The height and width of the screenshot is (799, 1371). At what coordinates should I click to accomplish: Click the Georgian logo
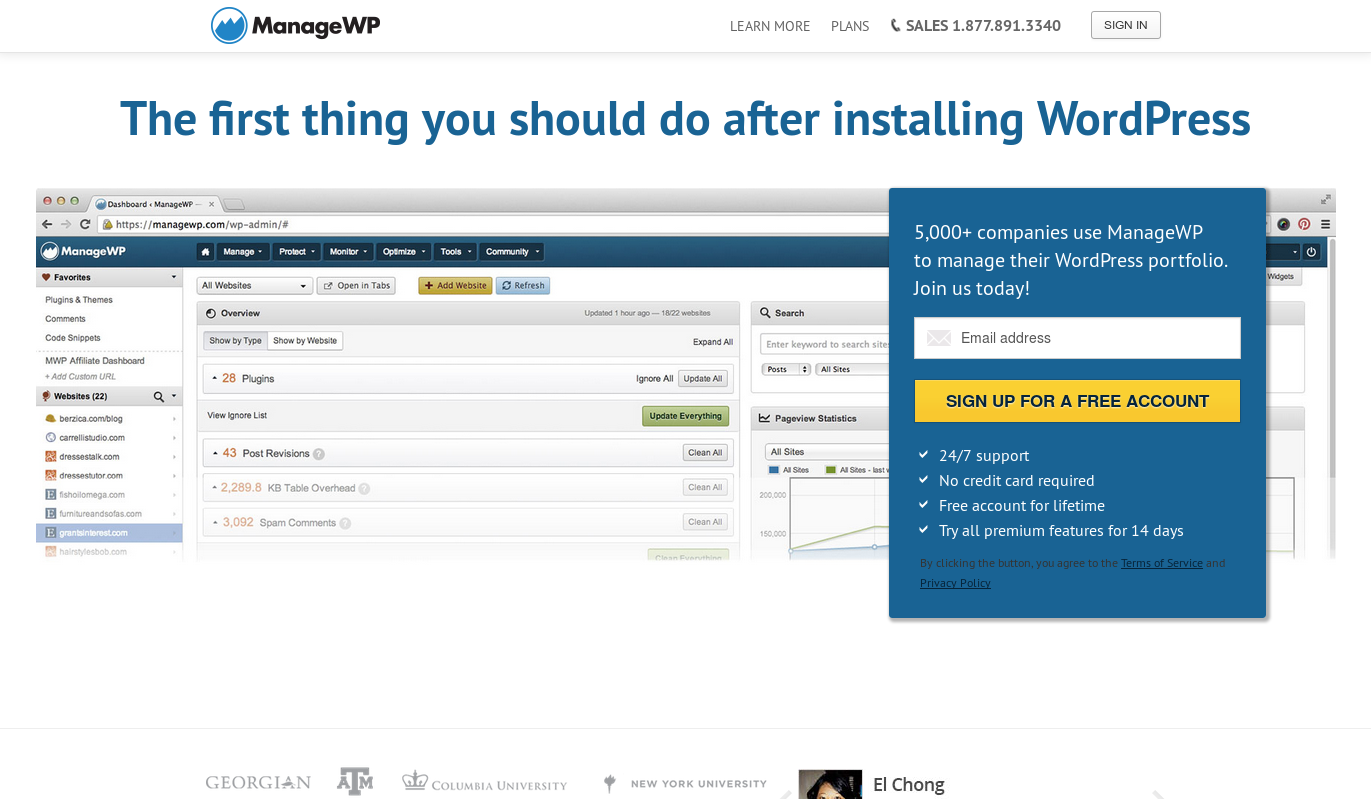click(x=258, y=783)
